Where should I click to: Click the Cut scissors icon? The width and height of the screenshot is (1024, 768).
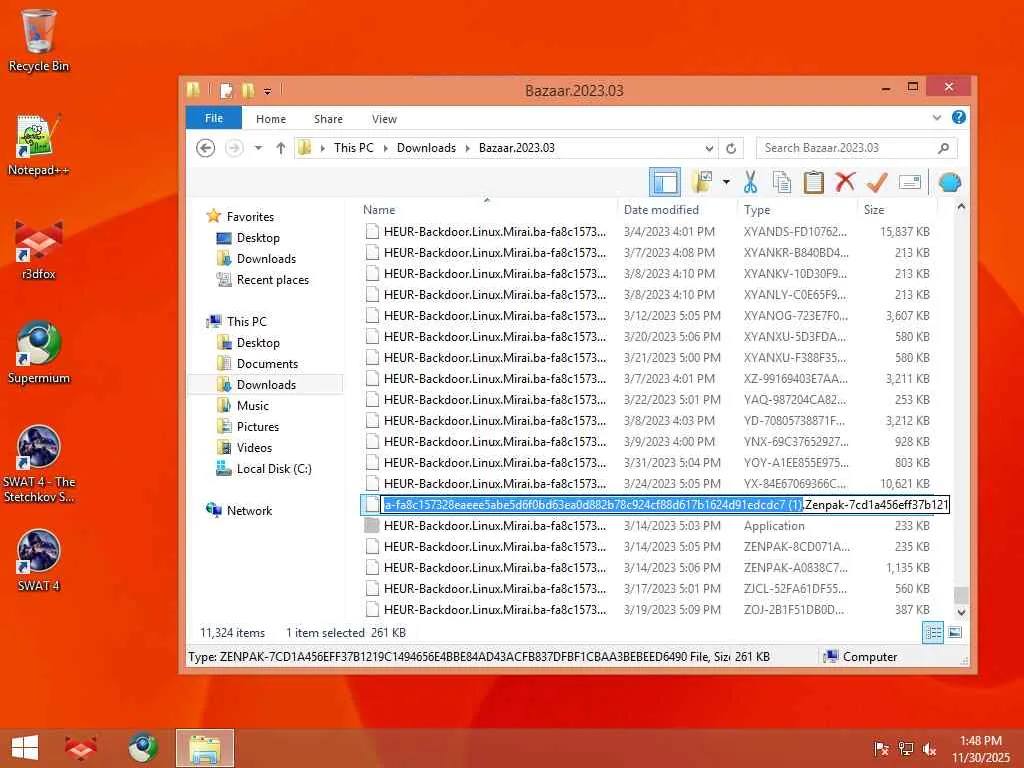point(750,182)
